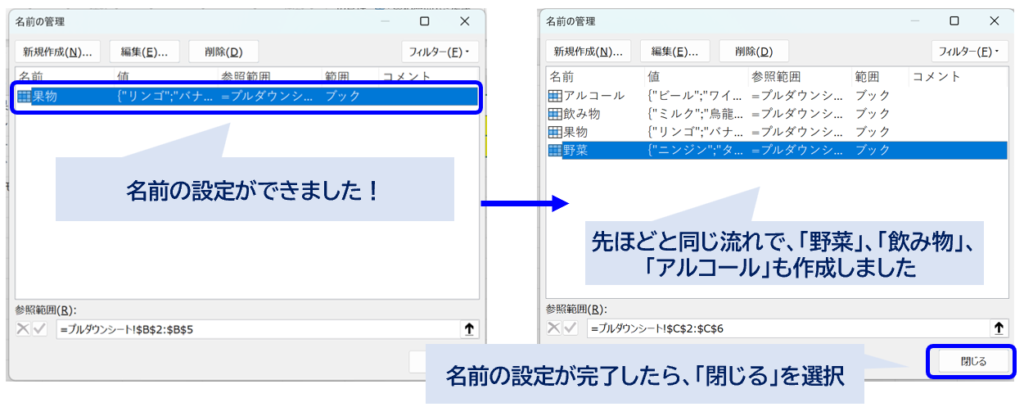Click collapse-dialog arrow in left reference field
1024x407 pixels.
tap(470, 329)
